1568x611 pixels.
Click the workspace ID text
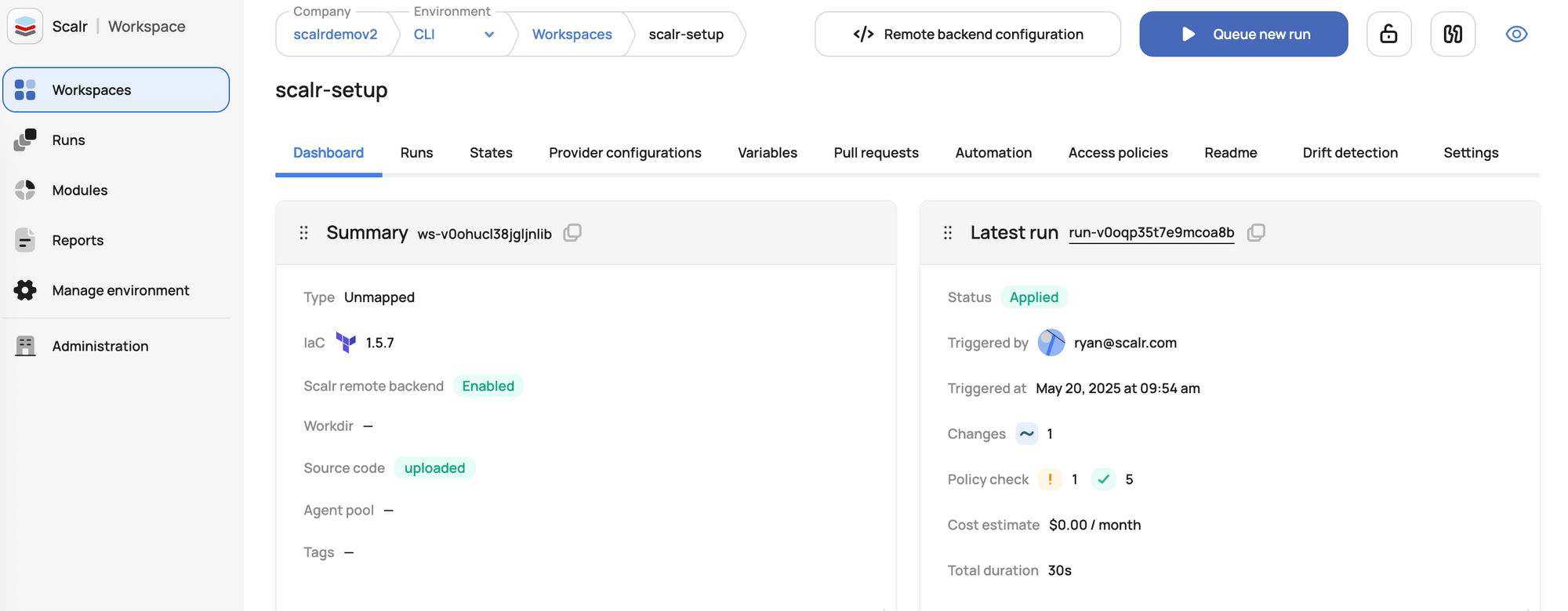click(x=485, y=234)
